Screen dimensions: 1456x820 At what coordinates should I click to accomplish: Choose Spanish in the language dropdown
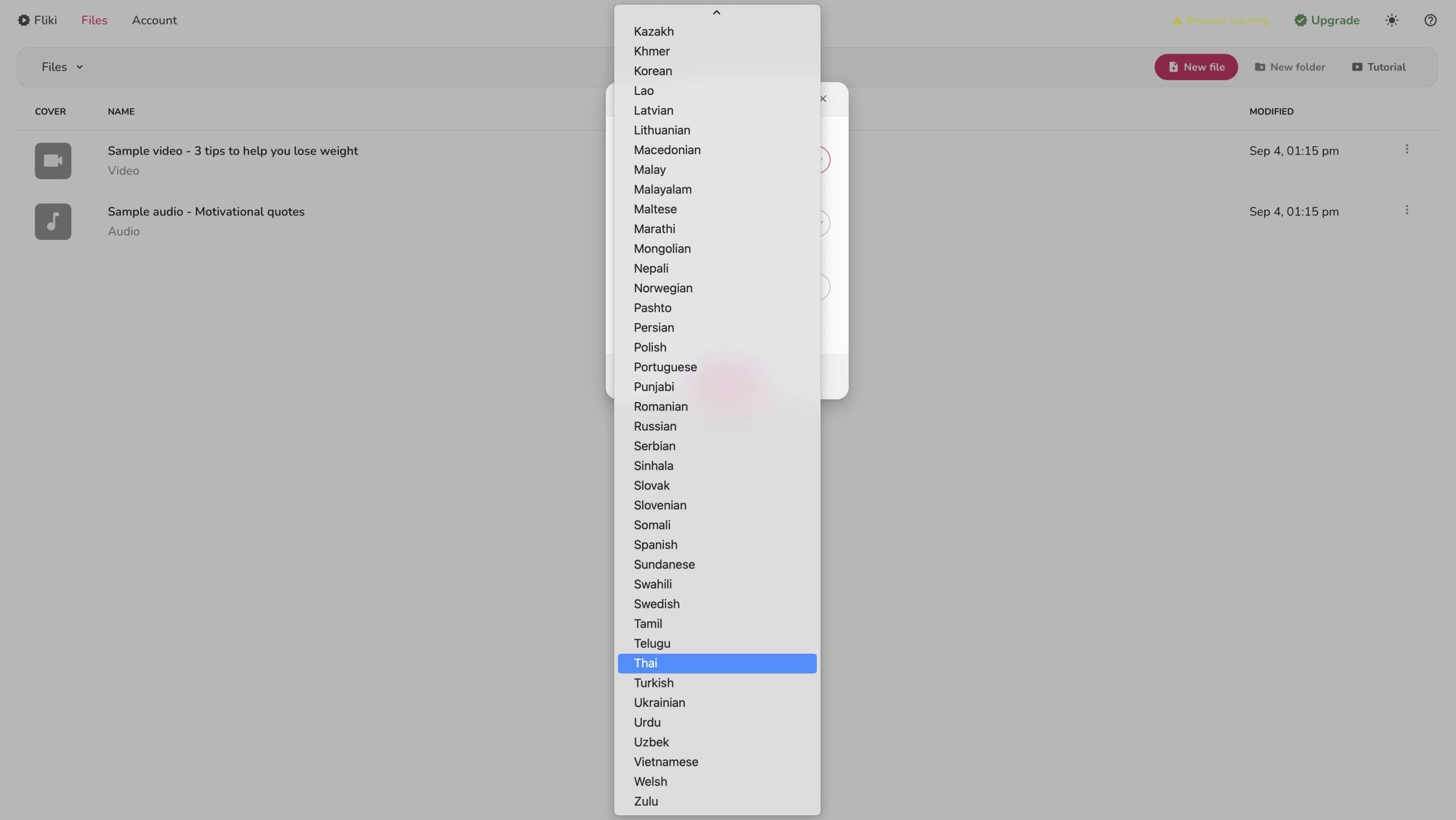[x=656, y=545]
